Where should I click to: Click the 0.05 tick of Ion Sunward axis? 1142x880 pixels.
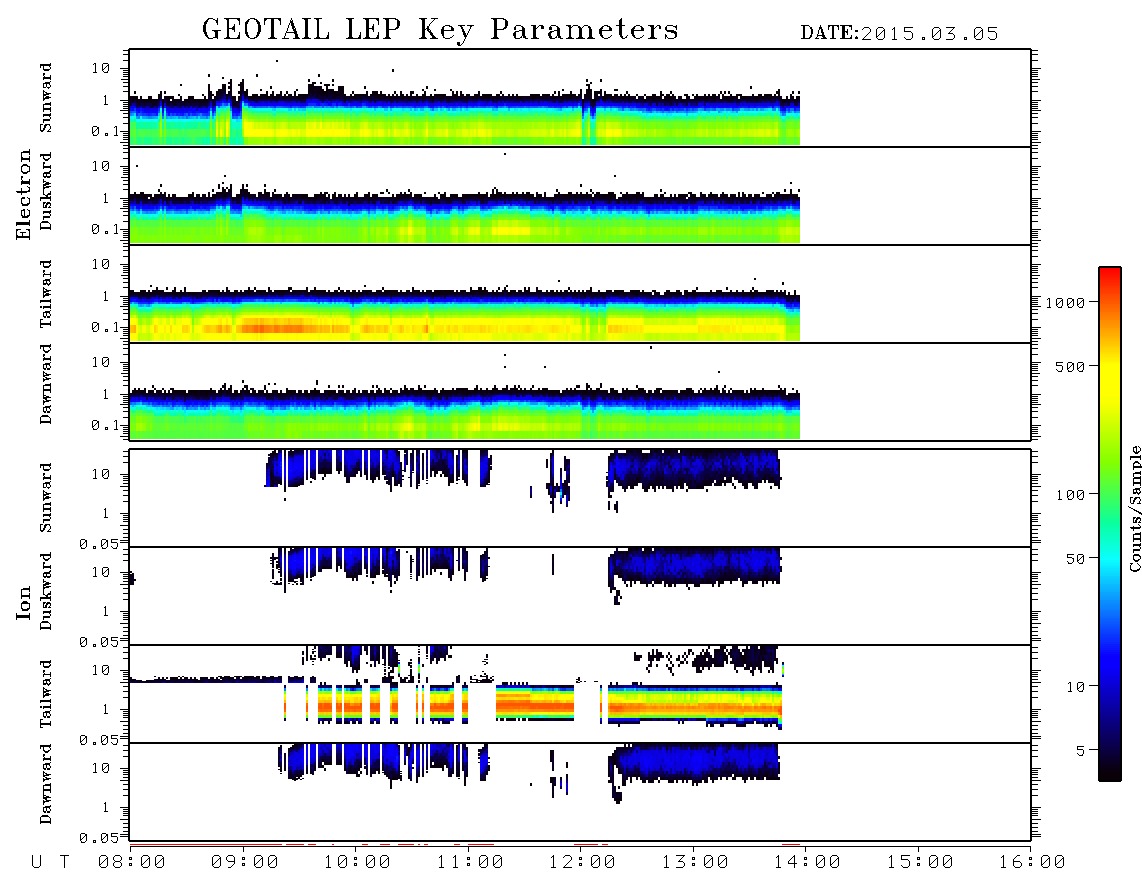99,544
